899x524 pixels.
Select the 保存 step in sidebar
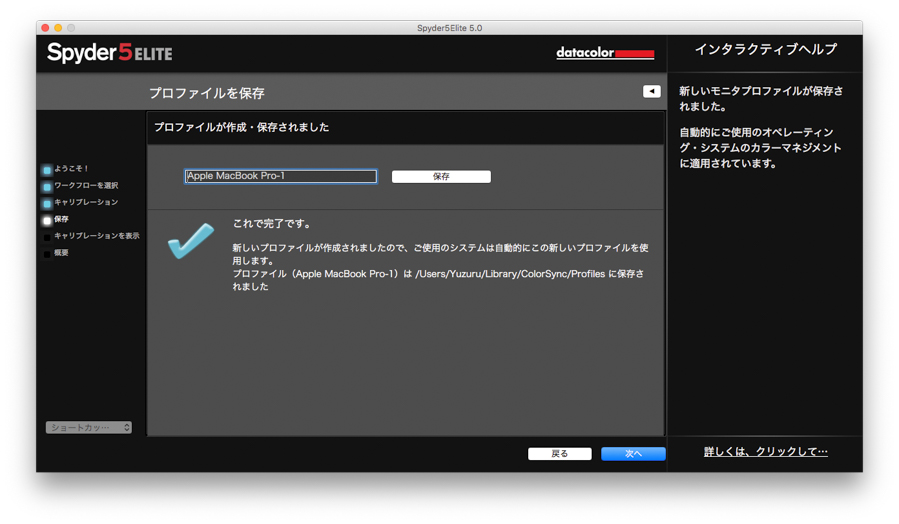[x=56, y=219]
